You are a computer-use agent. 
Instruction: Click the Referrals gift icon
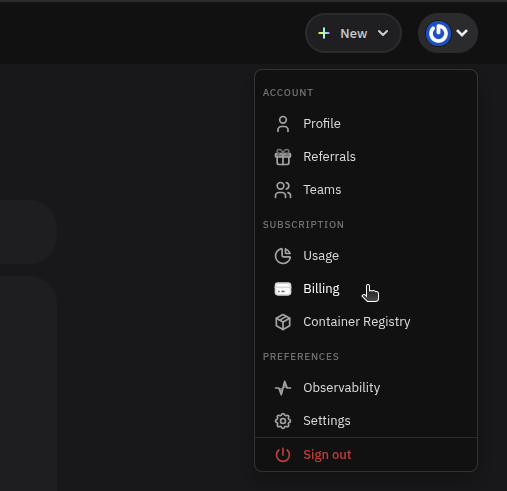tap(283, 157)
